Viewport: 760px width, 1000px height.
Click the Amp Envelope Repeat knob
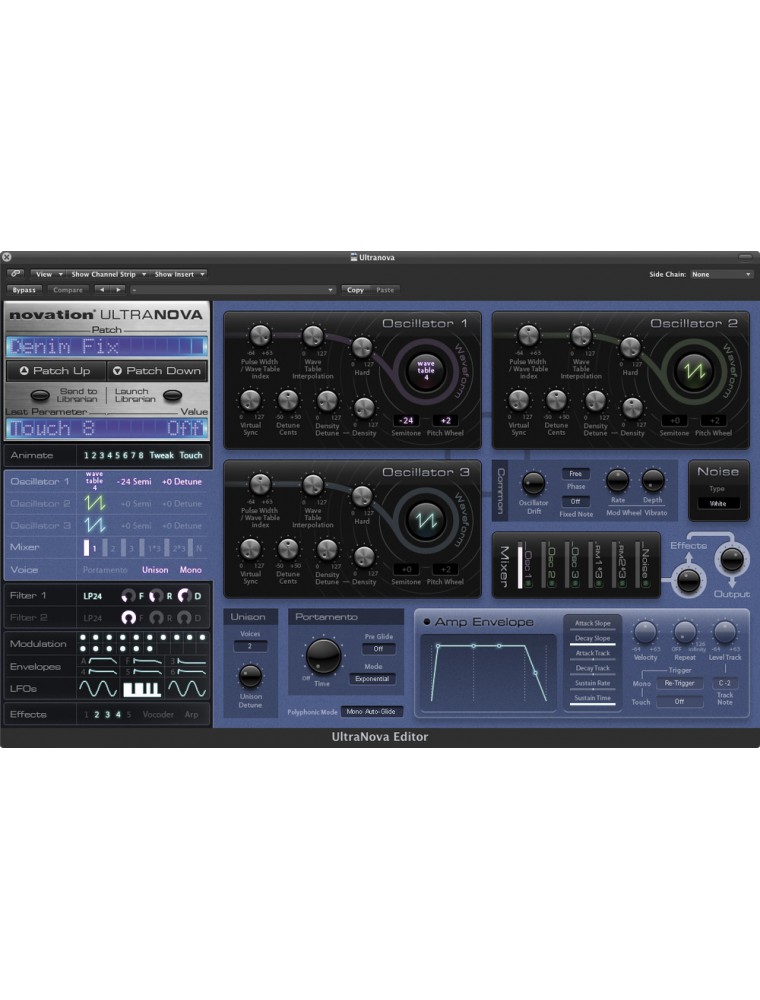(685, 633)
